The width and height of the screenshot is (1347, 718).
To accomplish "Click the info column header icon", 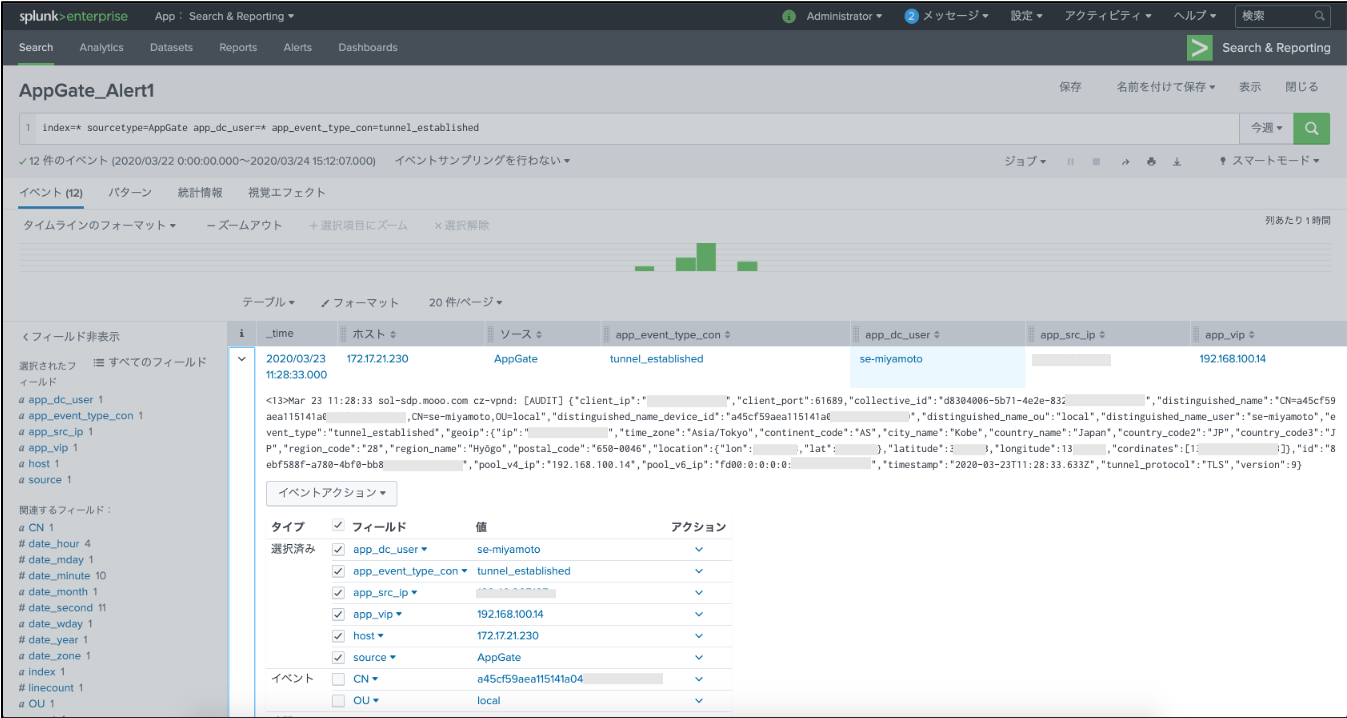I will pyautogui.click(x=241, y=333).
